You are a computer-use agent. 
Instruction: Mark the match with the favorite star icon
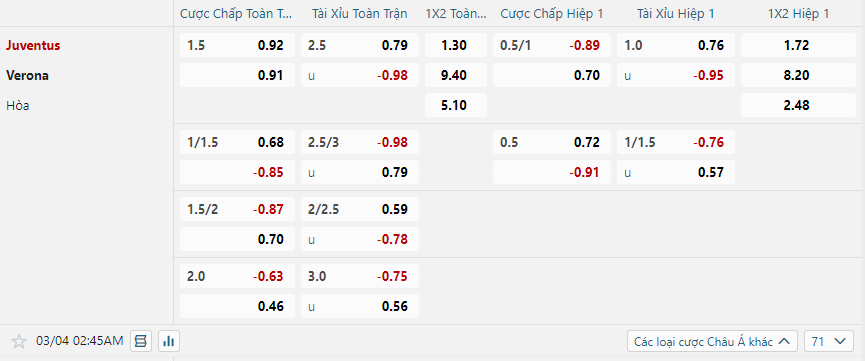(x=19, y=342)
